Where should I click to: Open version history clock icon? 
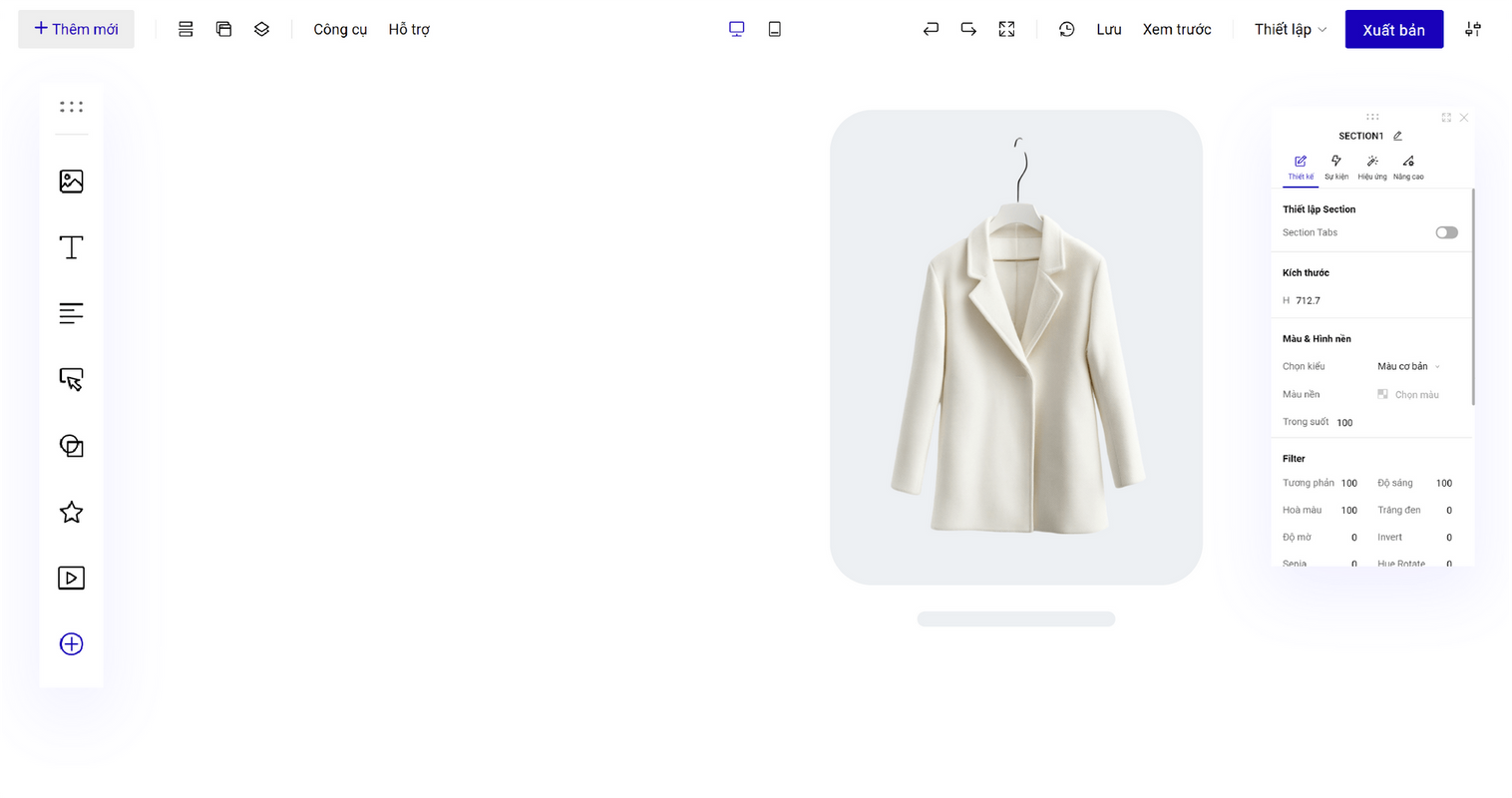click(1066, 29)
